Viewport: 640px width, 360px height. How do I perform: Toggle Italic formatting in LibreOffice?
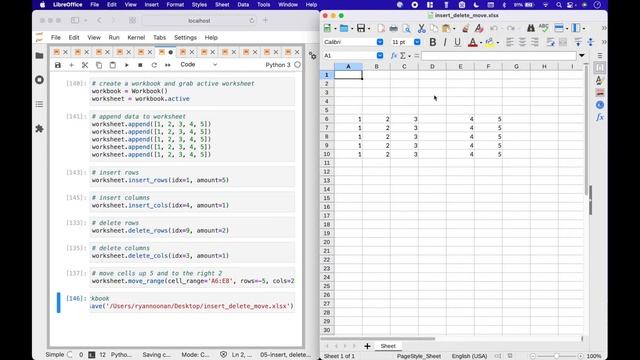click(445, 42)
